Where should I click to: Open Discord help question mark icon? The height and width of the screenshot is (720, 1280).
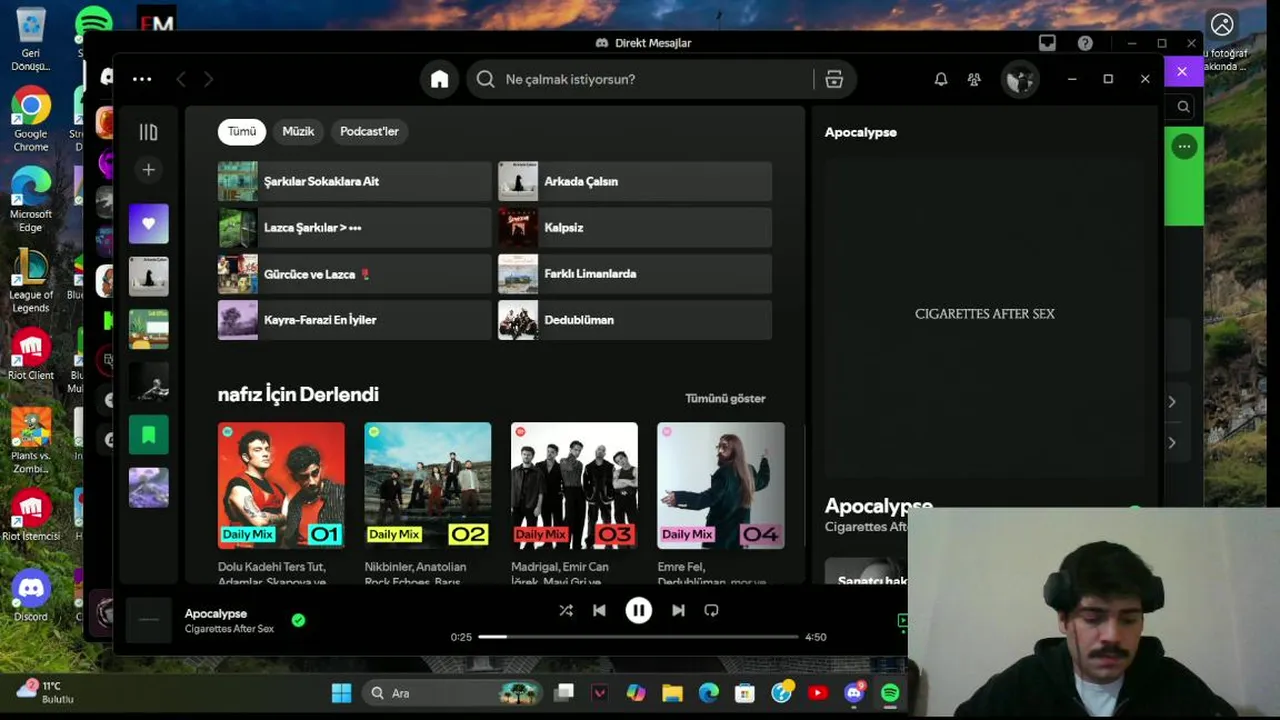[x=1085, y=43]
